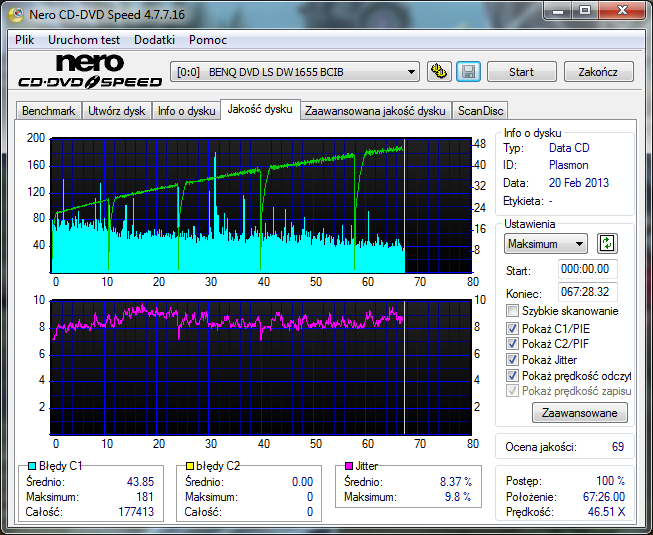Click the cyan Błędy C1 color swatch

pyautogui.click(x=32, y=466)
